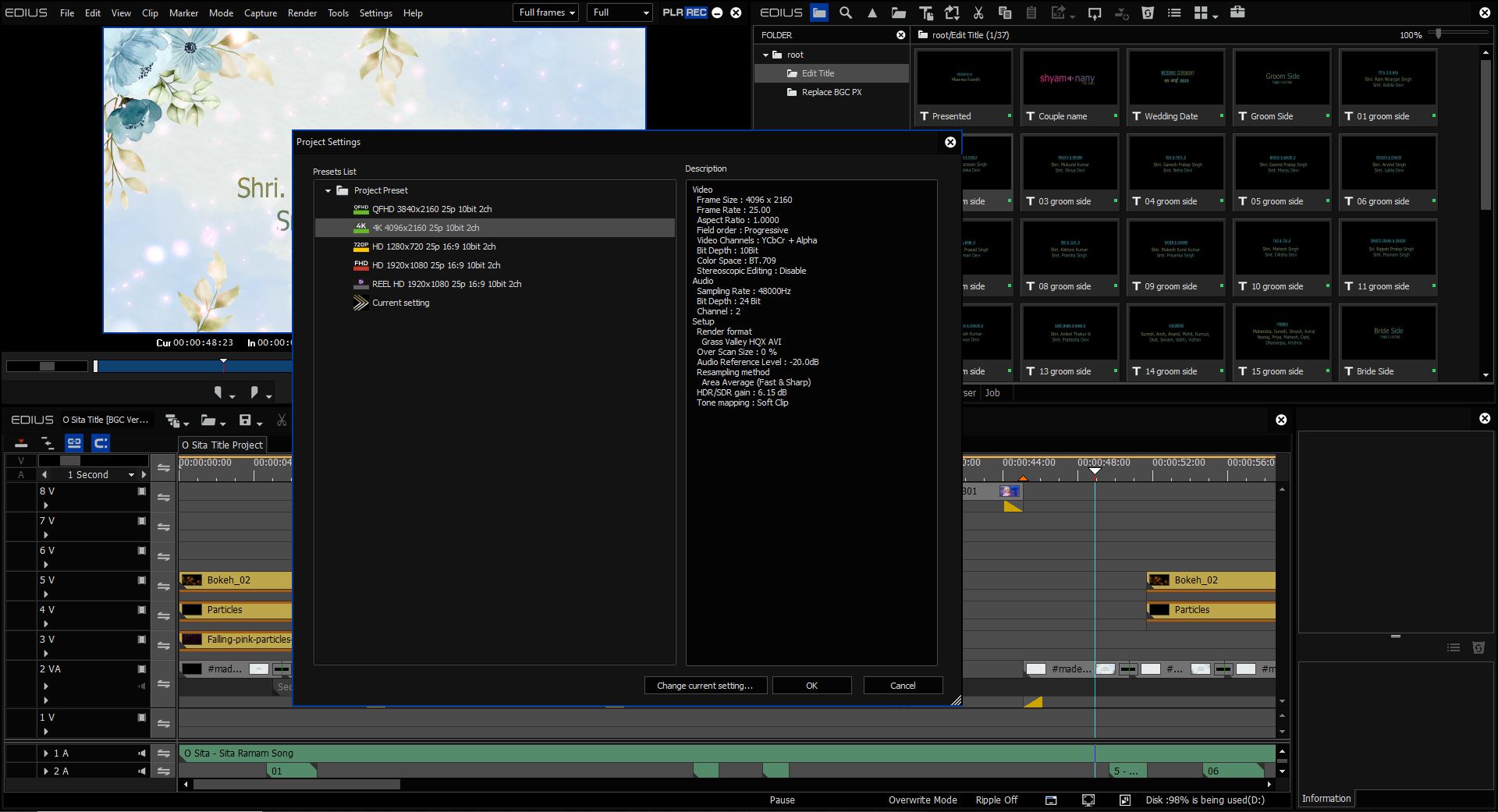Screen dimensions: 1498x812
Task: Click the Save Project floppy disk icon
Action: pyautogui.click(x=245, y=420)
